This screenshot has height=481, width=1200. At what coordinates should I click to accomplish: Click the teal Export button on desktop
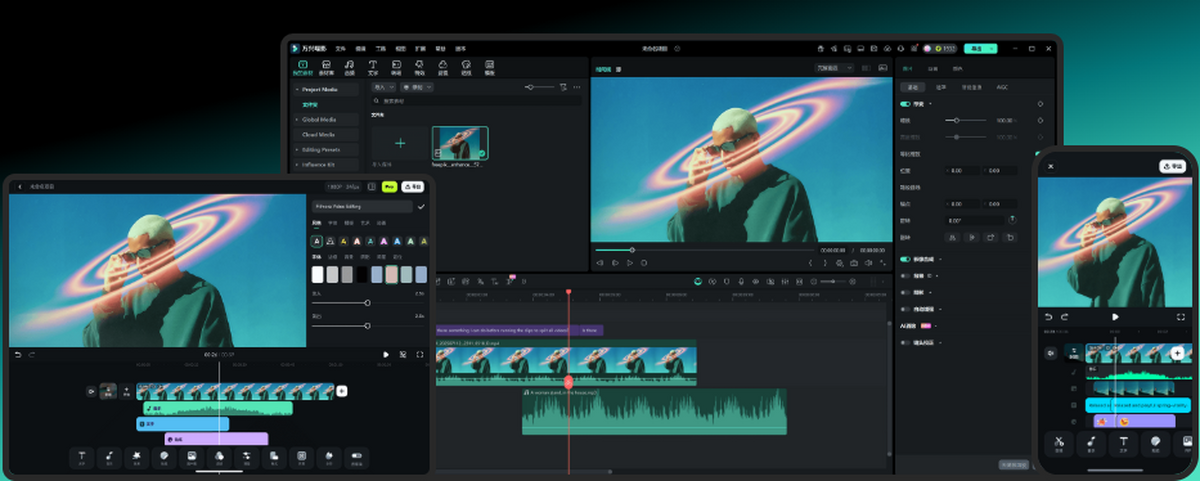pos(977,48)
